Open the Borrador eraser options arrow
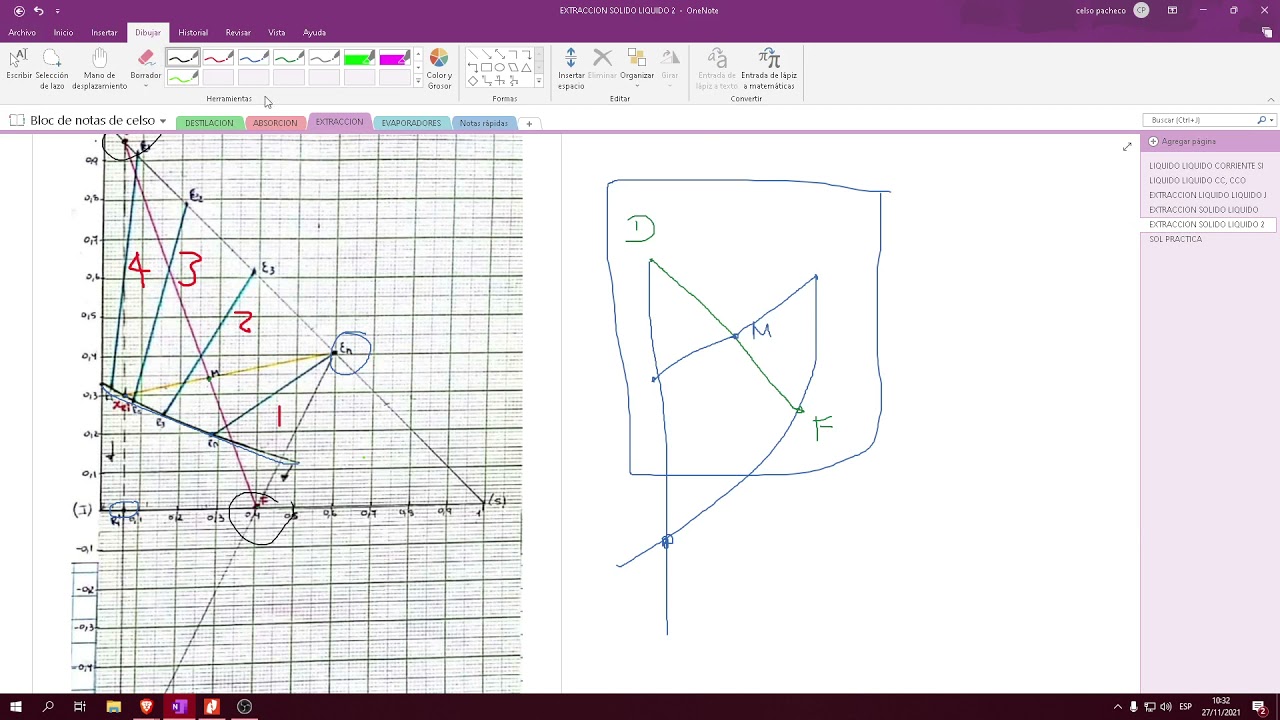 click(146, 86)
